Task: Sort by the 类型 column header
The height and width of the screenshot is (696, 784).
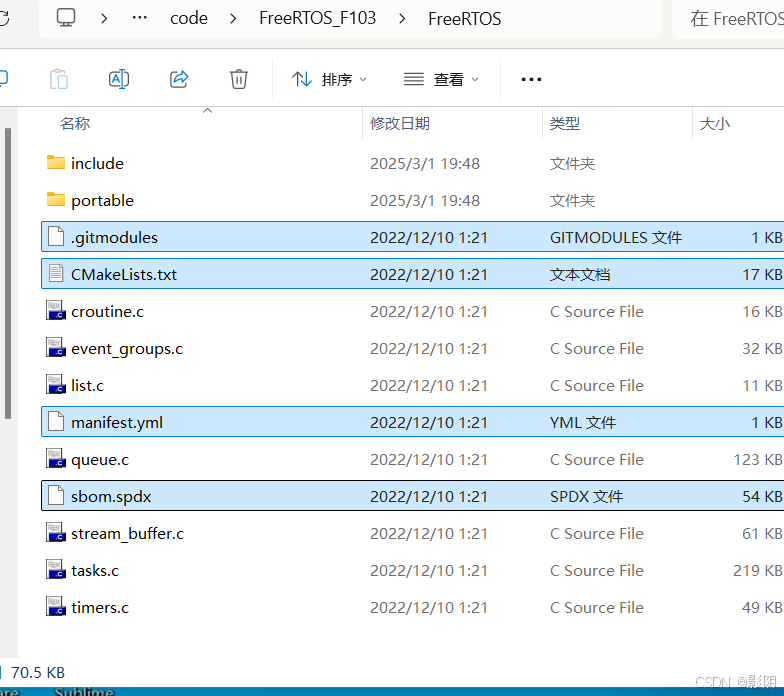Action: [x=565, y=124]
